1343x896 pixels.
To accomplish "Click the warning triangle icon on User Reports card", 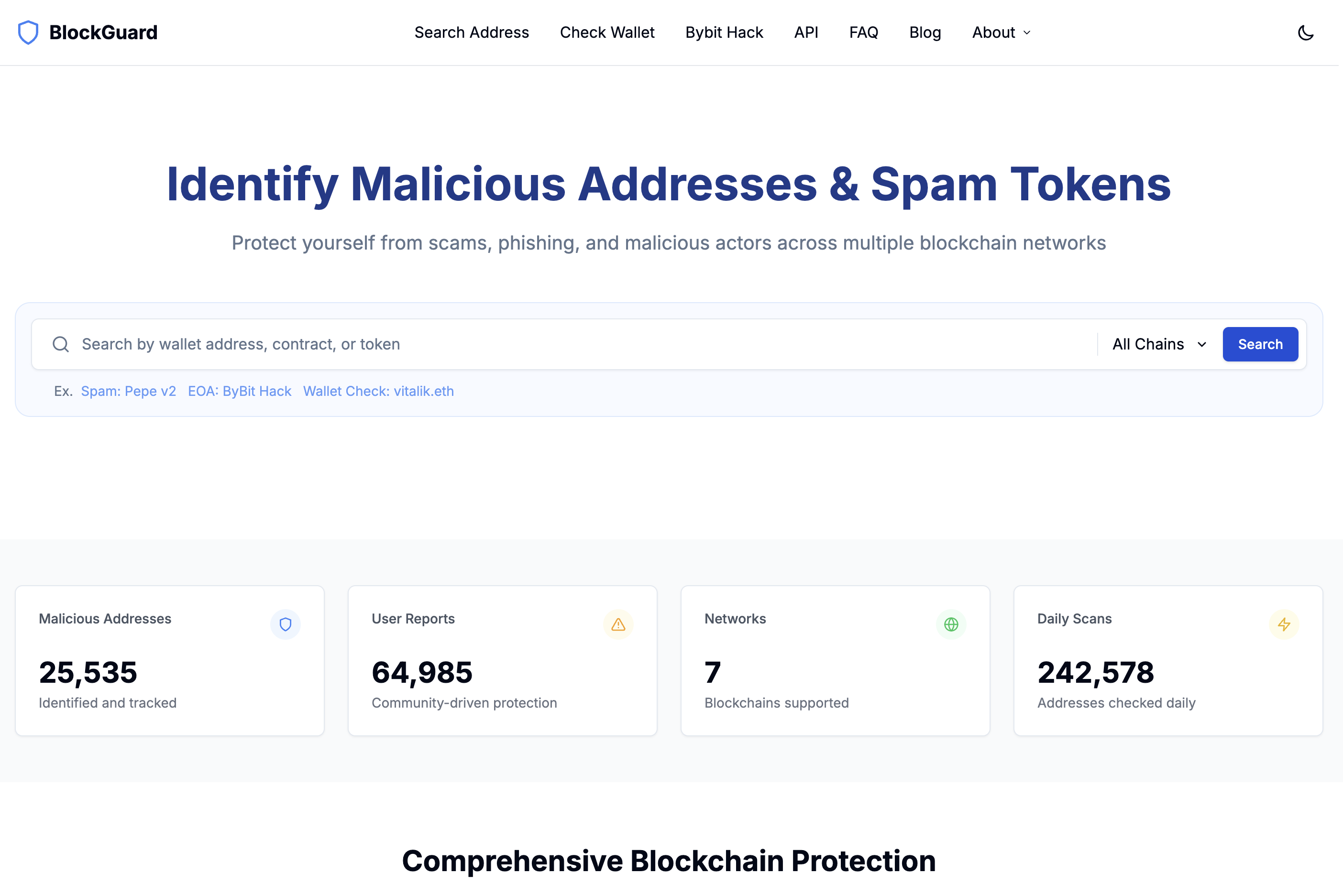I will [x=618, y=624].
